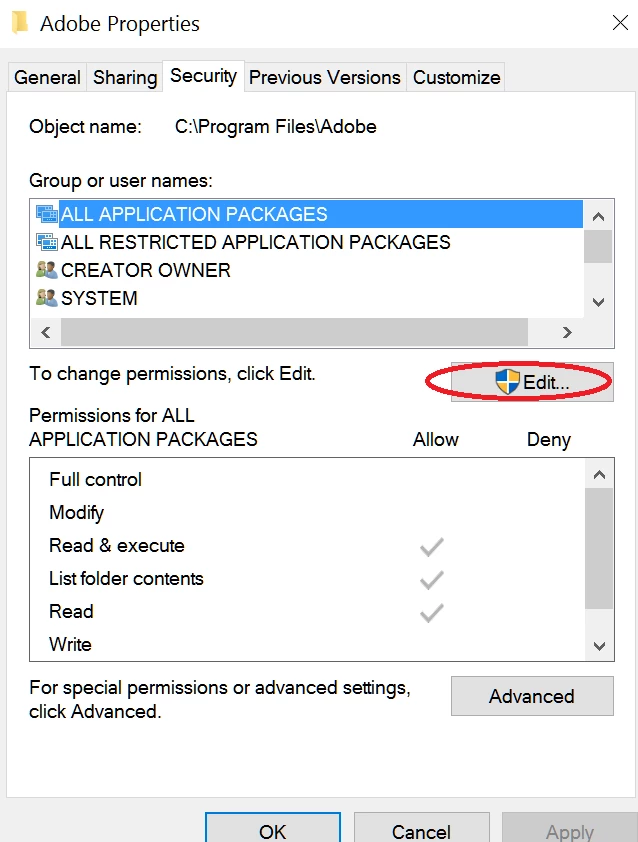Pick the SYSTEM group users icon
638x842 pixels.
(x=47, y=297)
